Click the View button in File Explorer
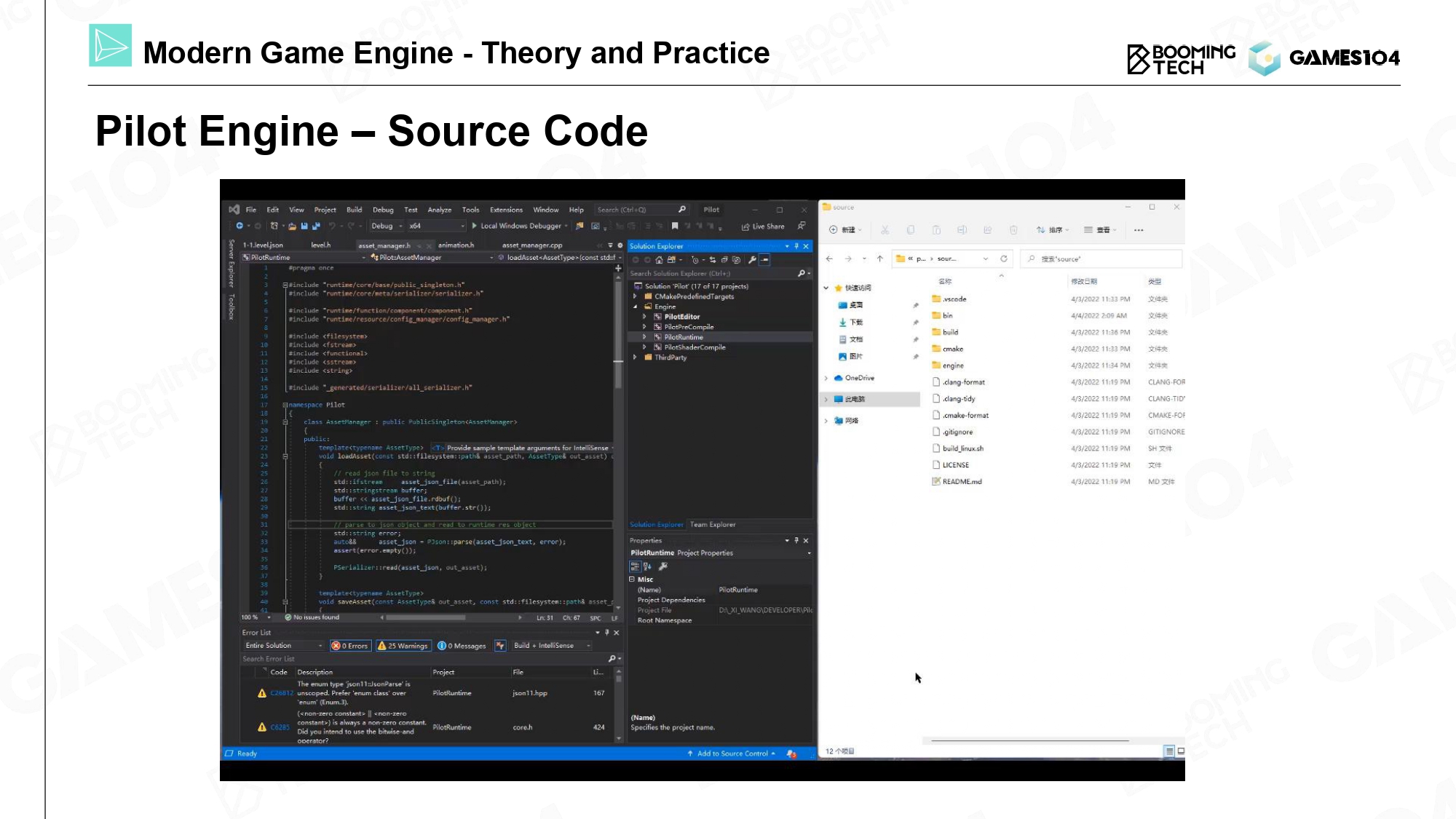1456x819 pixels. coord(1100,230)
